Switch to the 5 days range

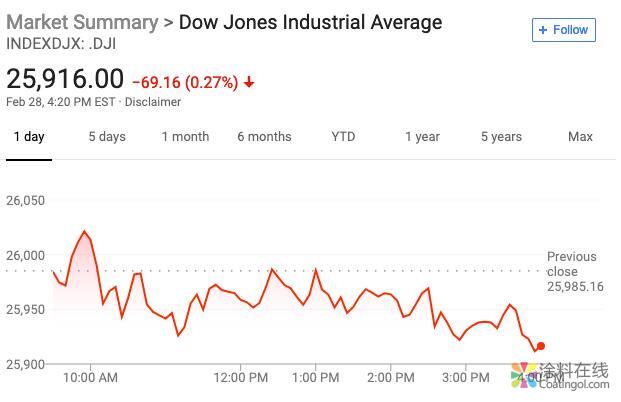pyautogui.click(x=107, y=137)
